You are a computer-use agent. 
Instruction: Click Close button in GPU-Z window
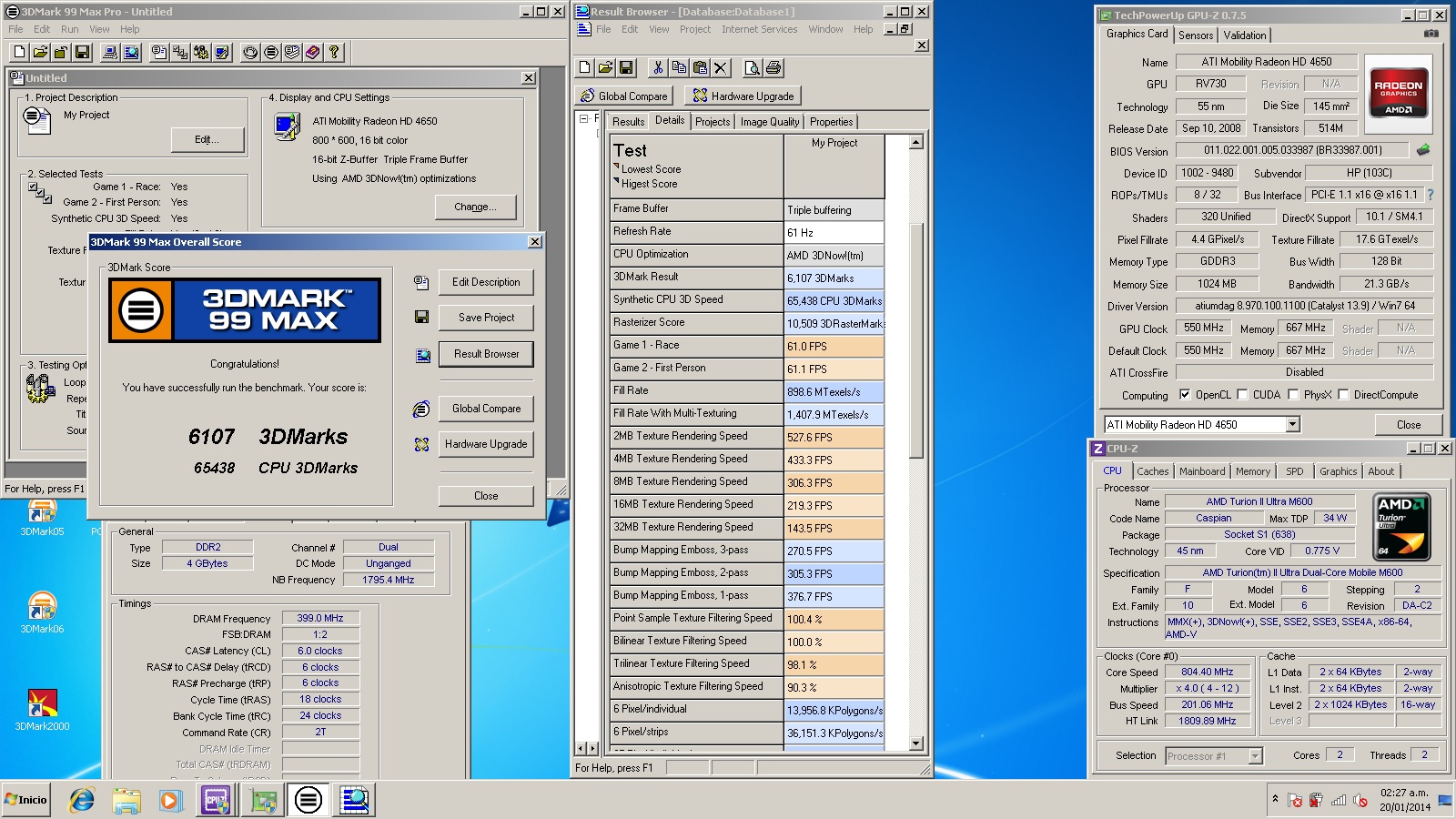1409,425
